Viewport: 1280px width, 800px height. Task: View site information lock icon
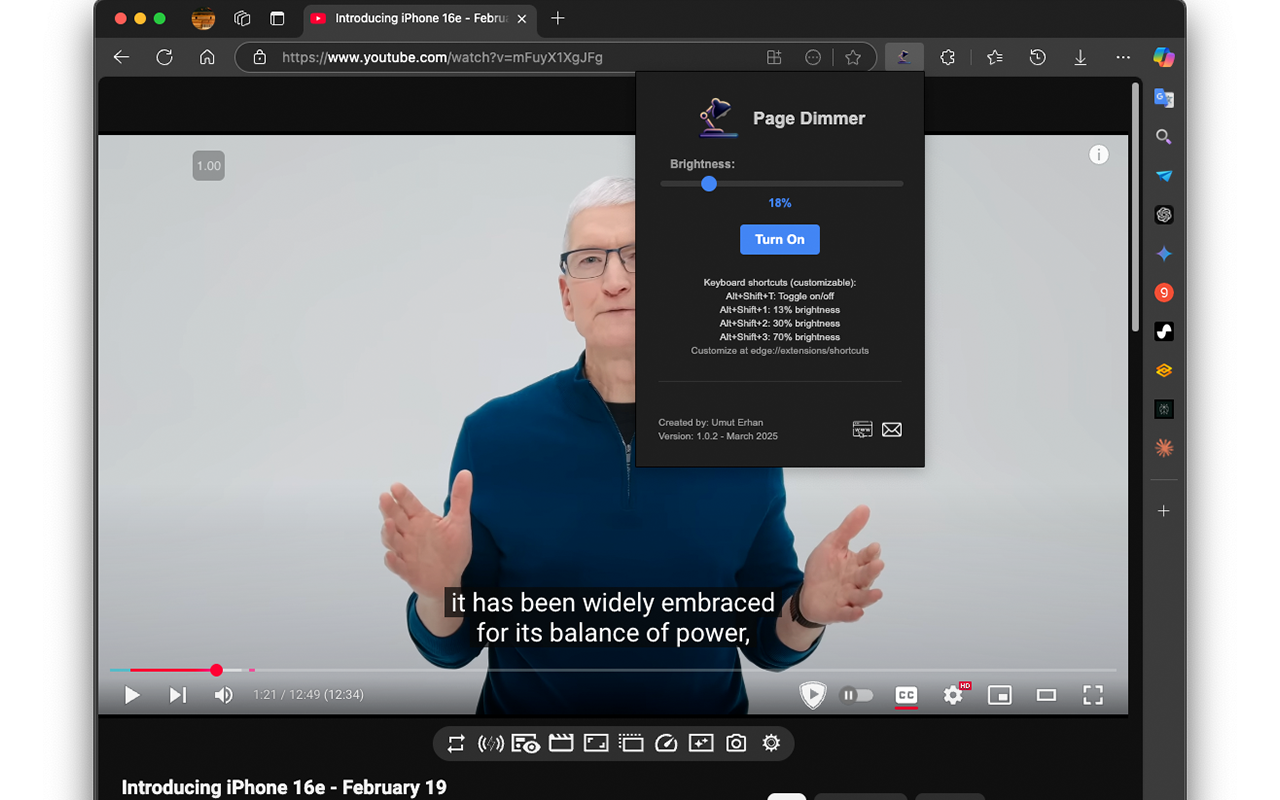(x=259, y=57)
